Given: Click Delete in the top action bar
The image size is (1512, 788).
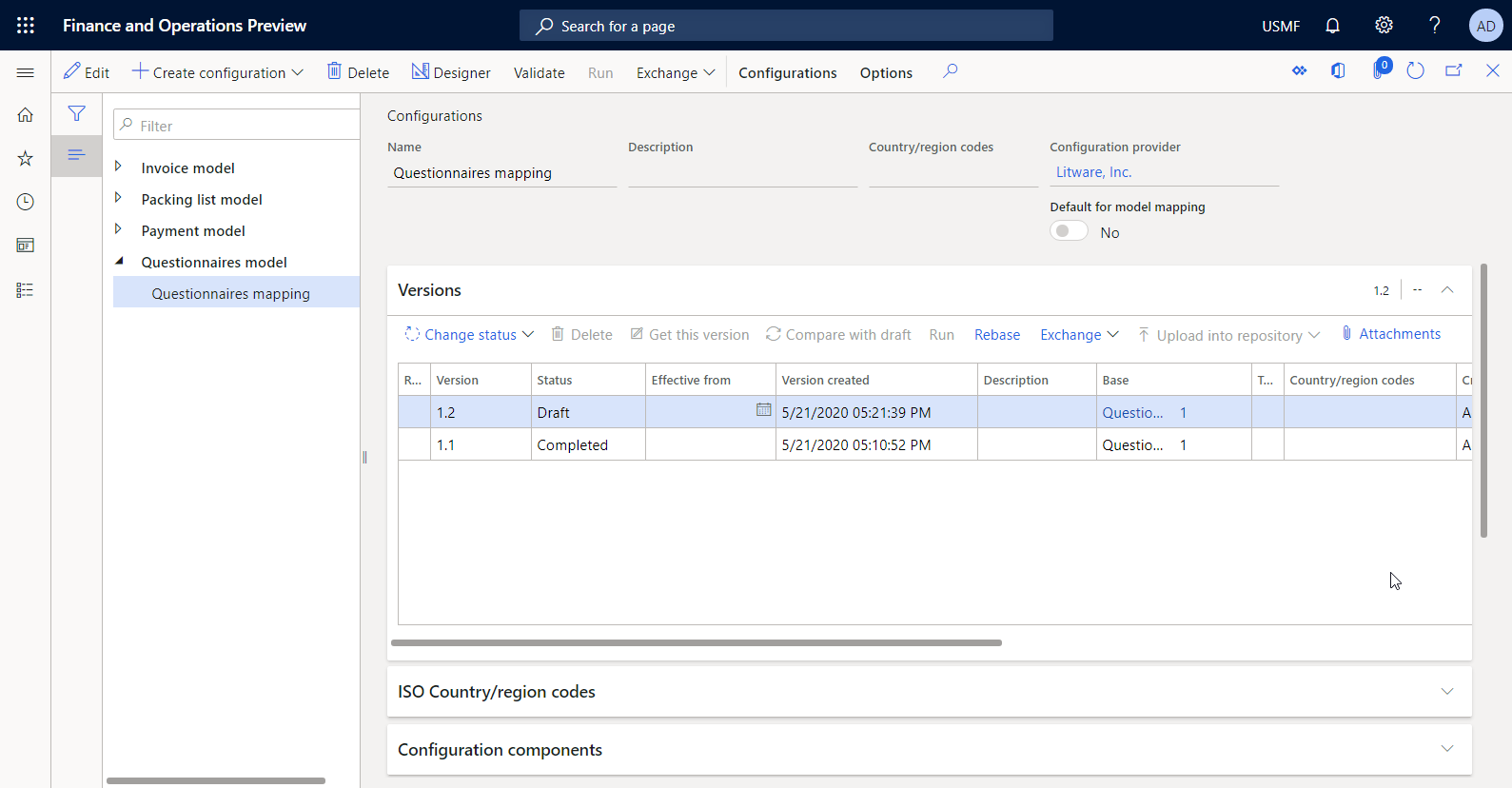Looking at the screenshot, I should 359,72.
